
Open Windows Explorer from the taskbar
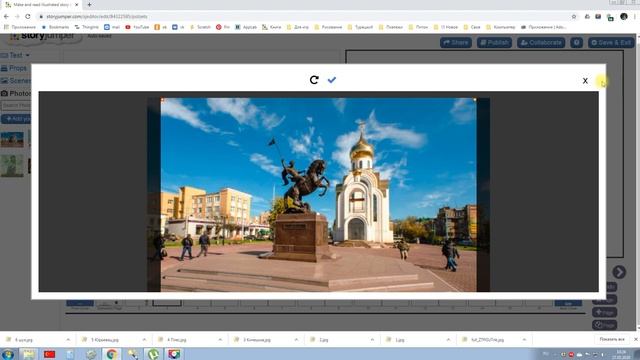tap(29, 354)
